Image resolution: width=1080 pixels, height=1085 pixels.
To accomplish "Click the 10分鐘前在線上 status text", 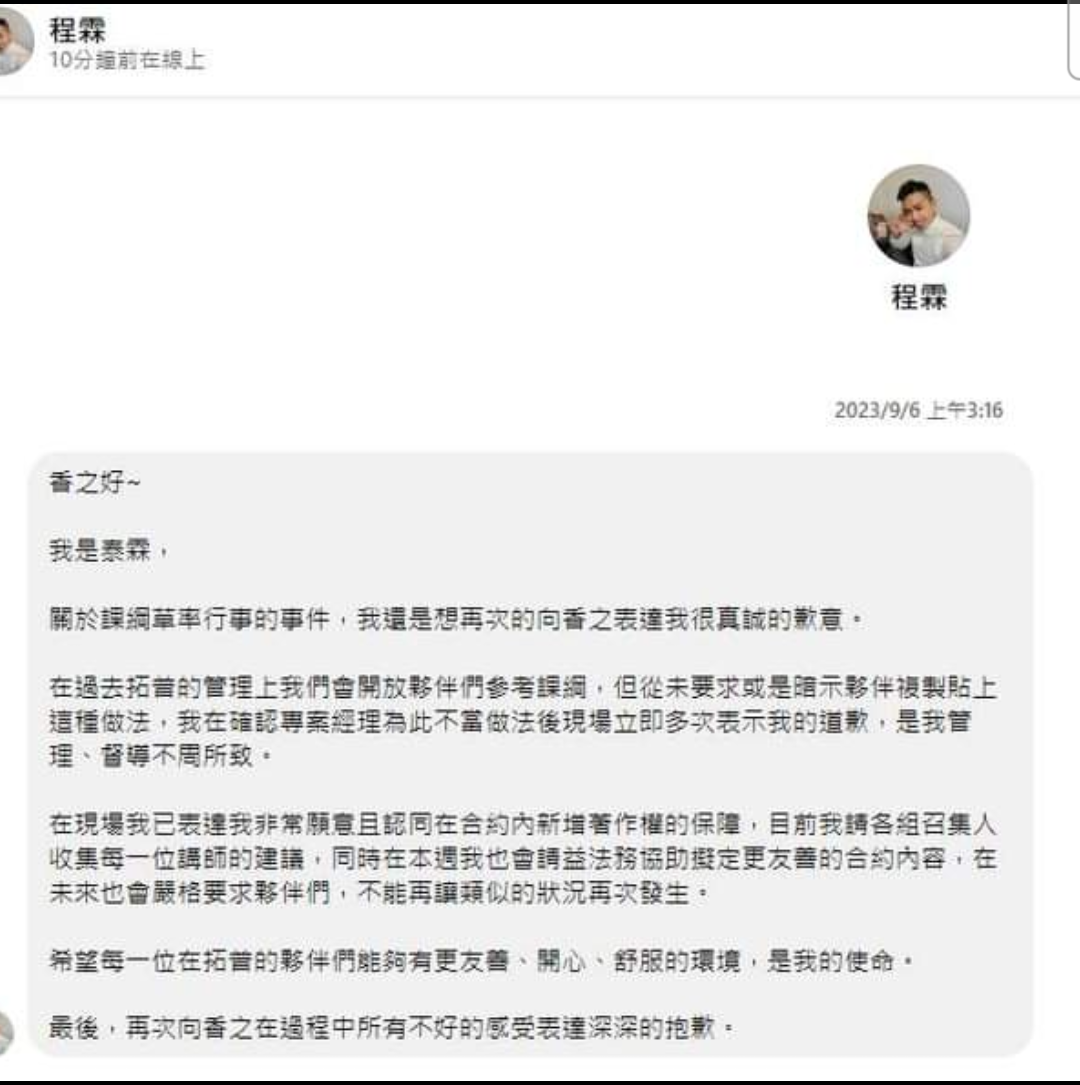I will 127,60.
